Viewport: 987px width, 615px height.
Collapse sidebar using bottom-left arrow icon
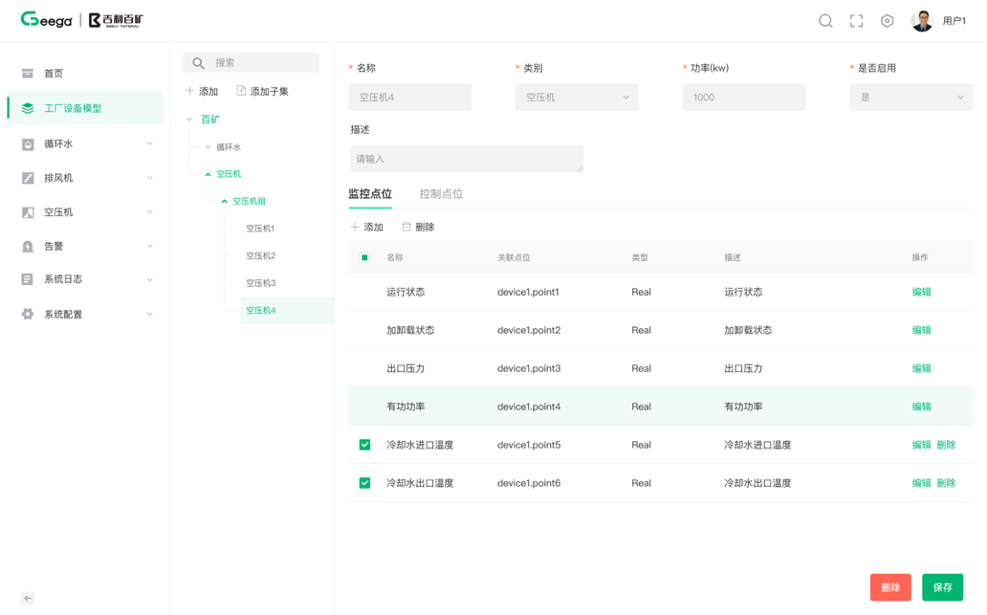[x=28, y=598]
